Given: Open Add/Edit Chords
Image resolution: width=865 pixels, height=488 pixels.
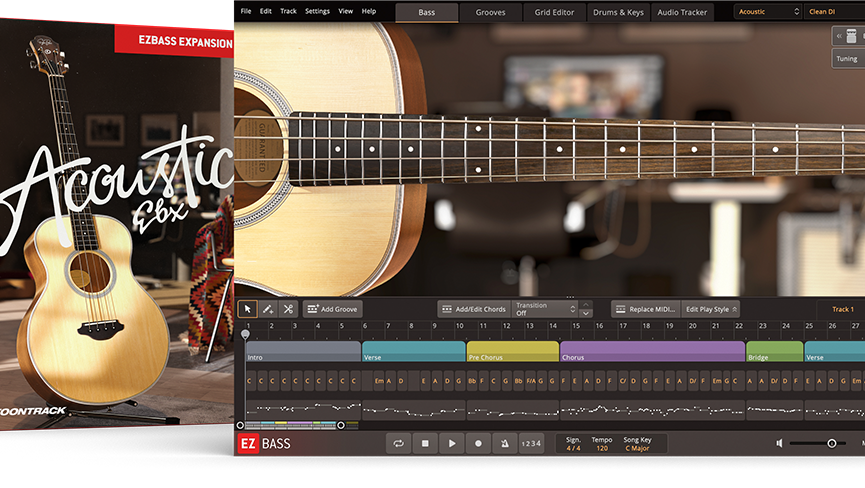Looking at the screenshot, I should coord(474,309).
